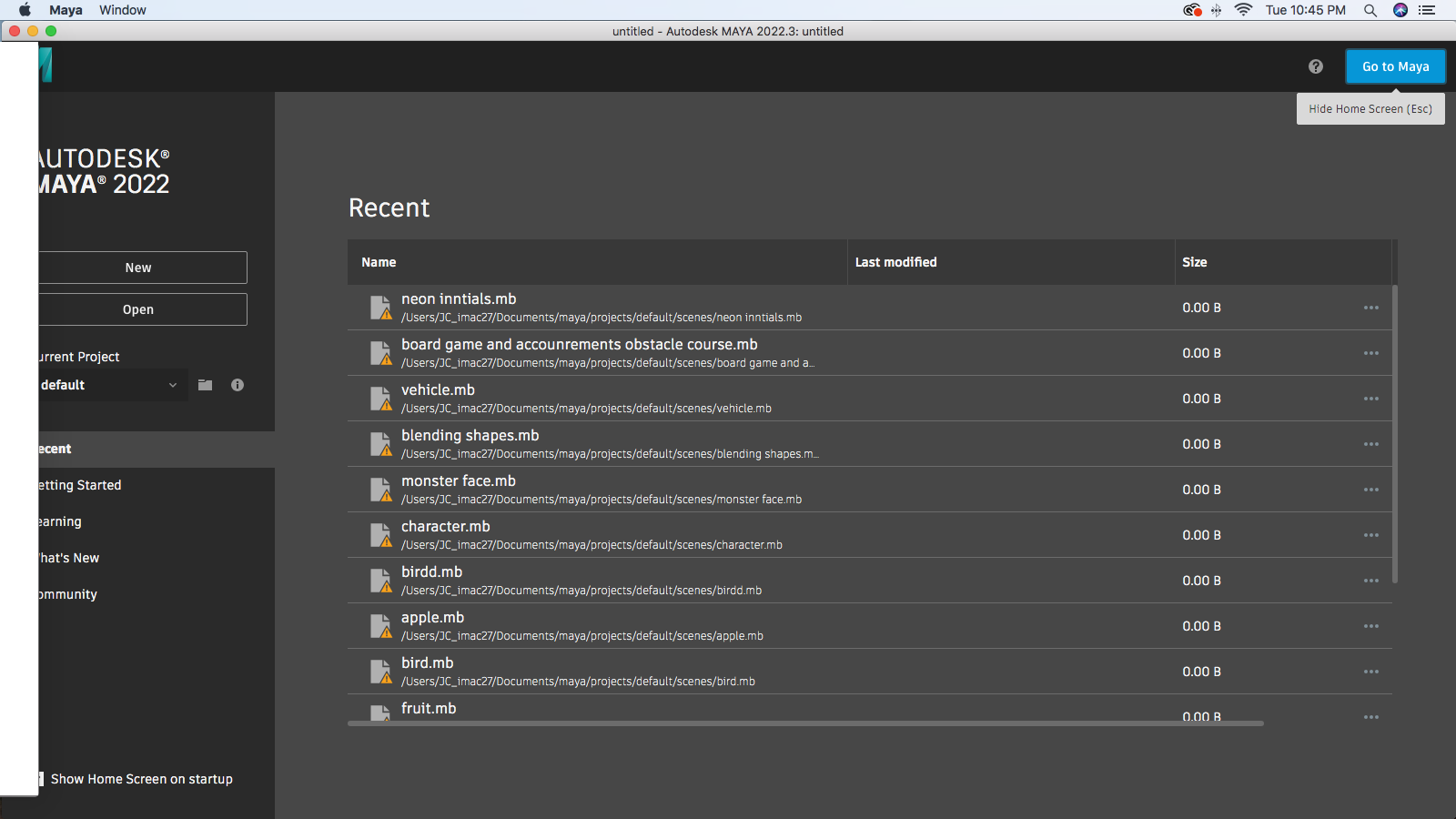Click the Wi-Fi status icon
This screenshot has width=1456, height=819.
(x=1243, y=10)
